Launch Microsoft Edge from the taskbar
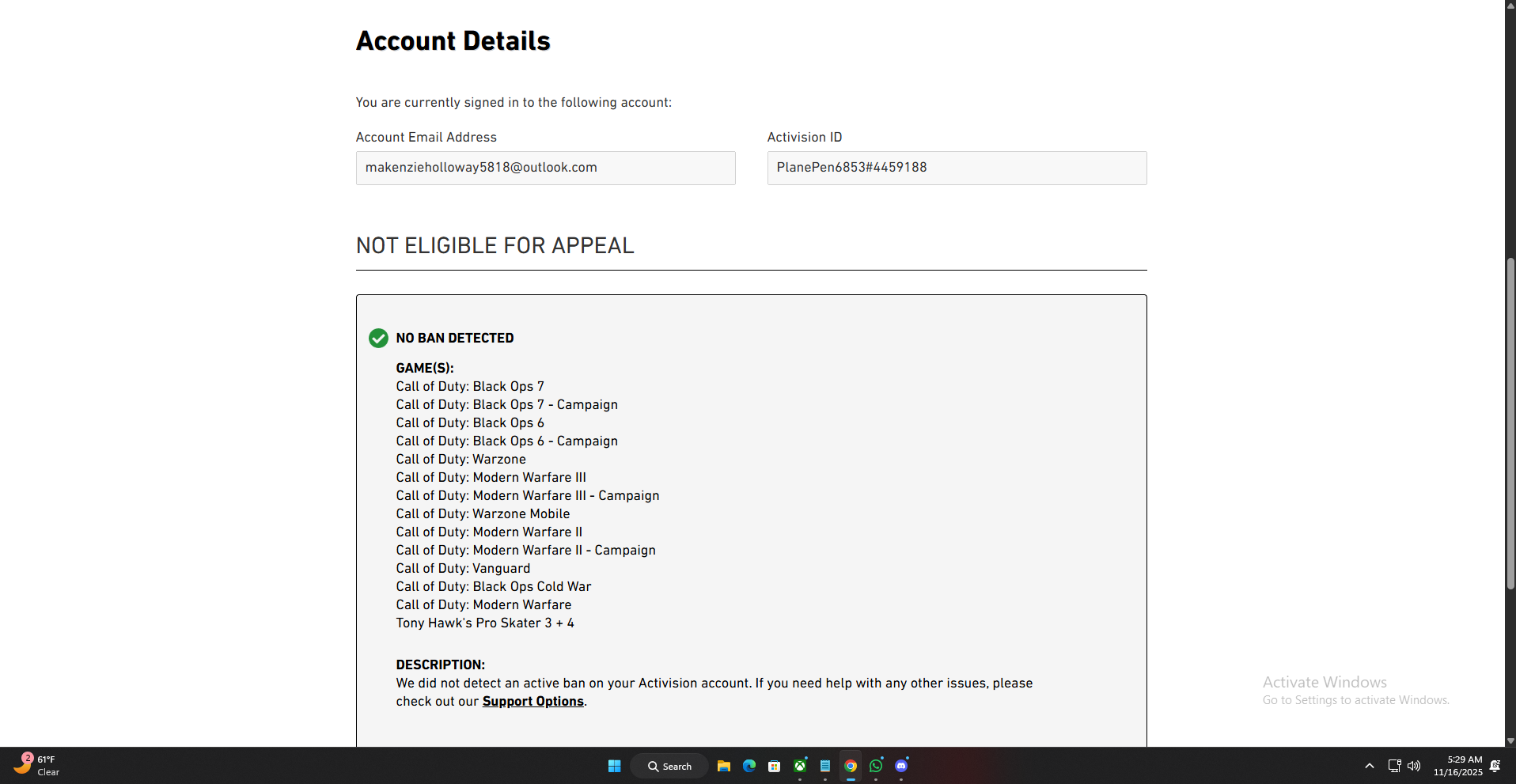 click(749, 766)
